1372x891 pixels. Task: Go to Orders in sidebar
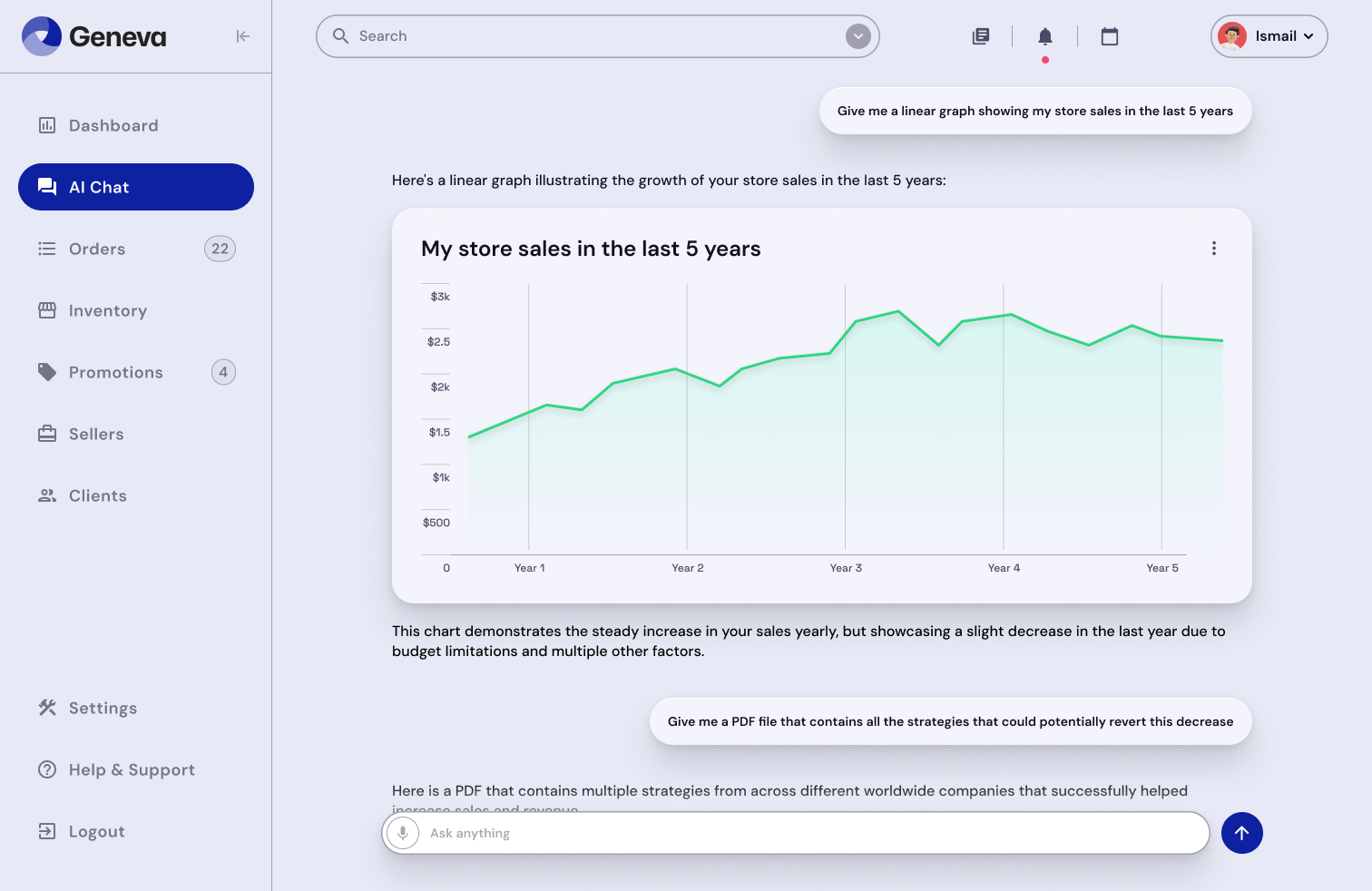point(97,249)
